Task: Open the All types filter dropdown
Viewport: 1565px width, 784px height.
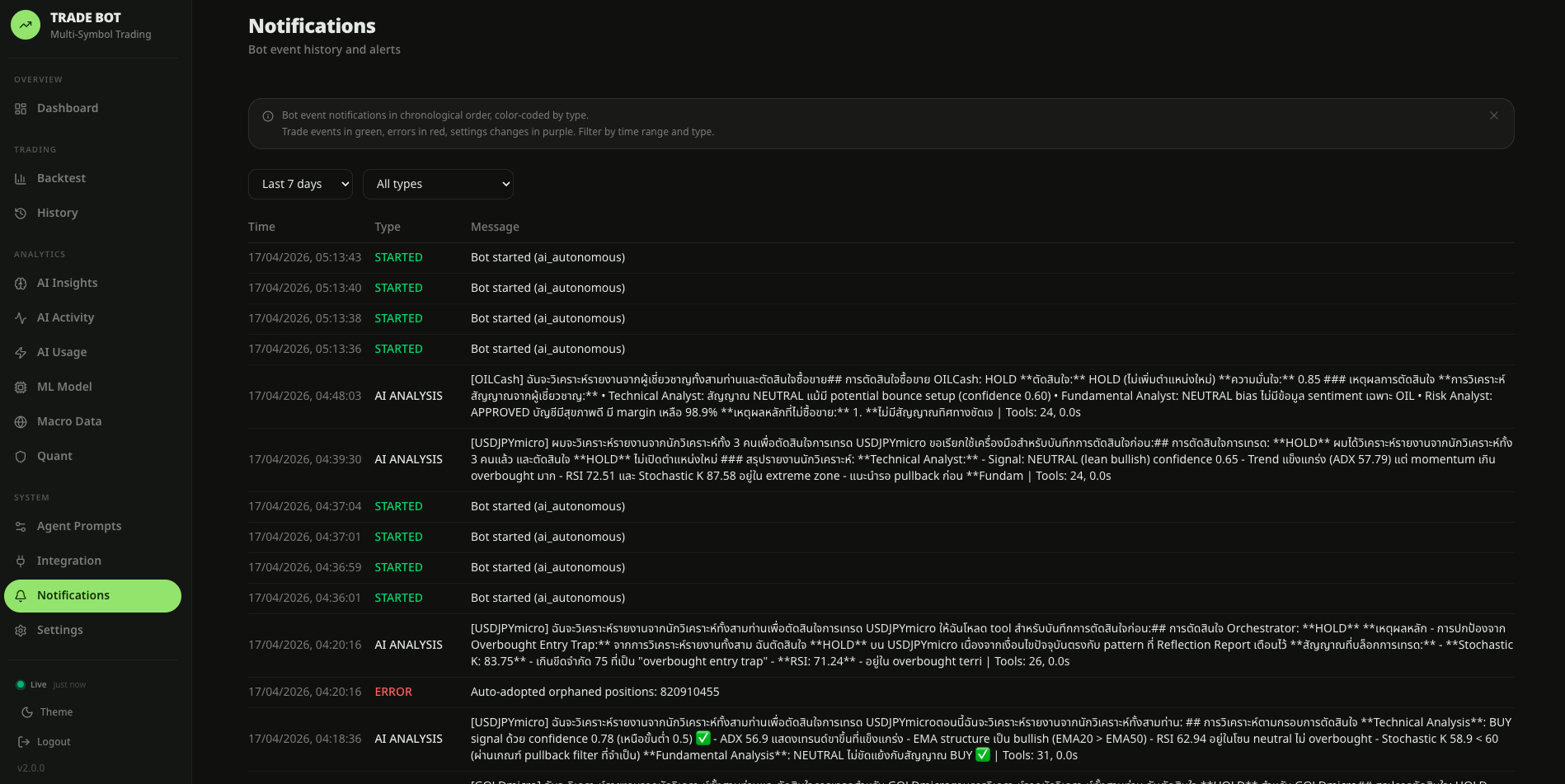Action: pyautogui.click(x=438, y=184)
